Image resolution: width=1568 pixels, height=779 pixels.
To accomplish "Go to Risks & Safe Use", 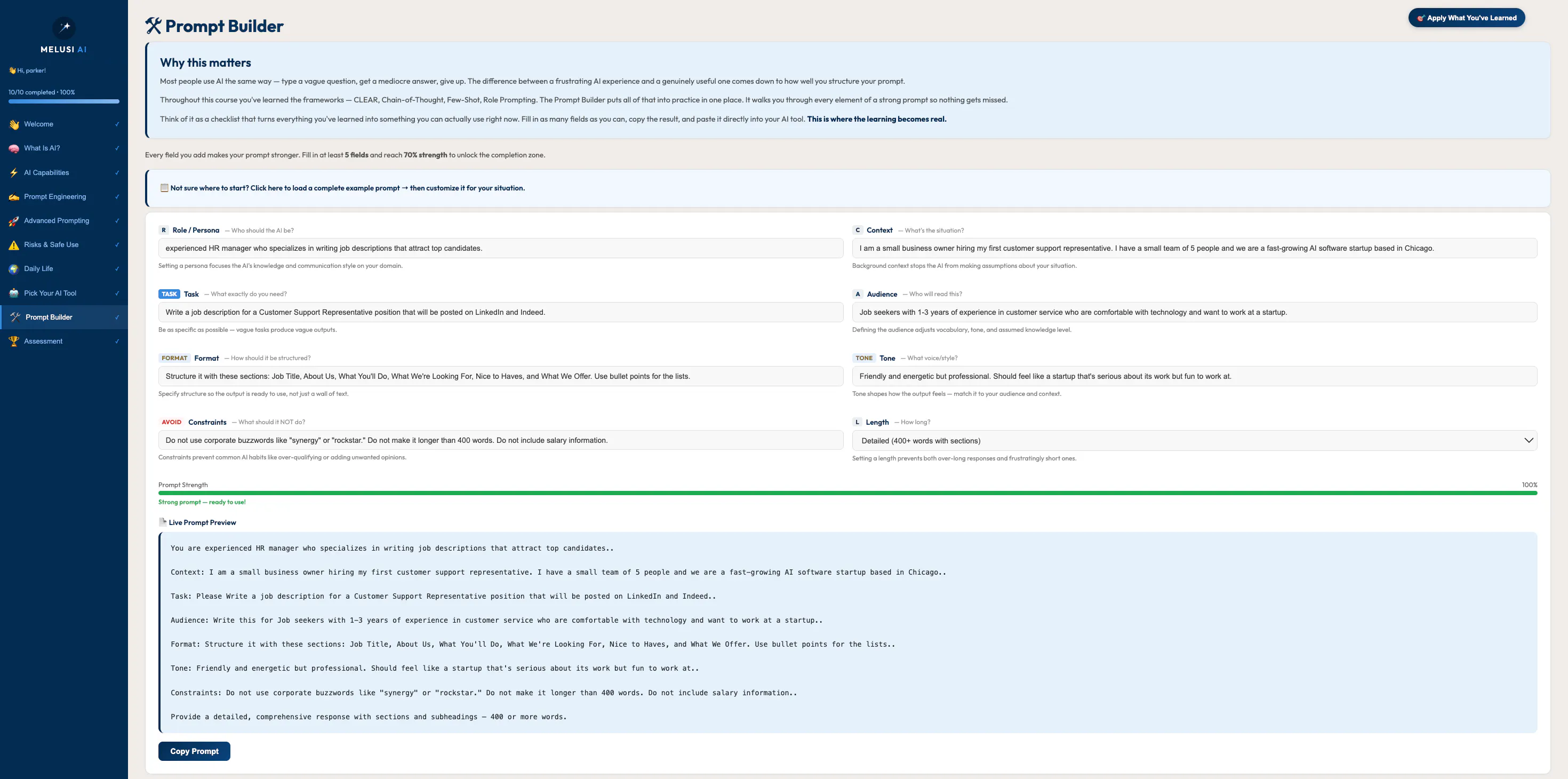I will click(x=64, y=245).
